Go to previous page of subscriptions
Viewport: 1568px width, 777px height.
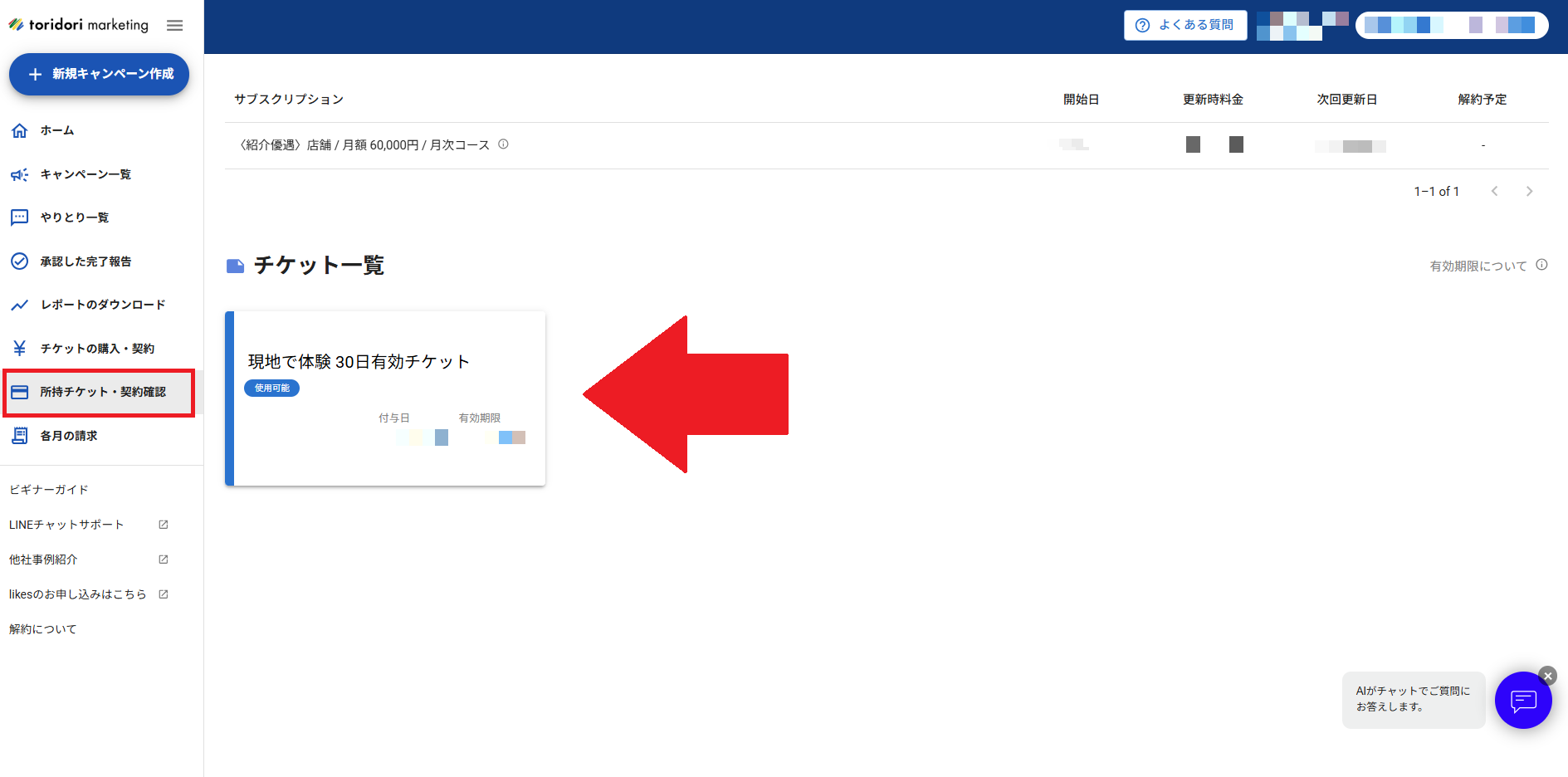point(1494,191)
